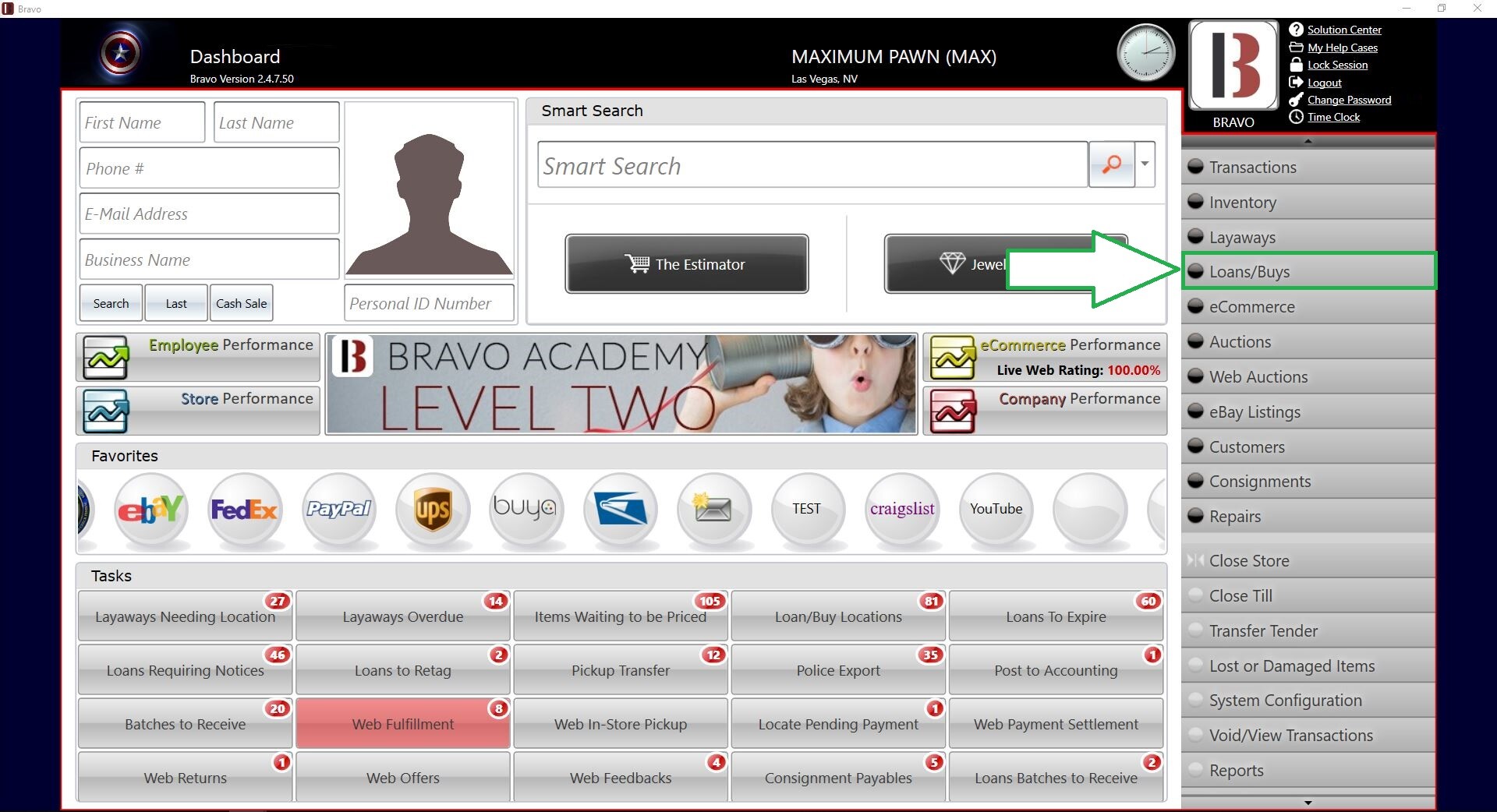Screen dimensions: 1497x812
Task: Open the Customers menu
Action: (1308, 447)
